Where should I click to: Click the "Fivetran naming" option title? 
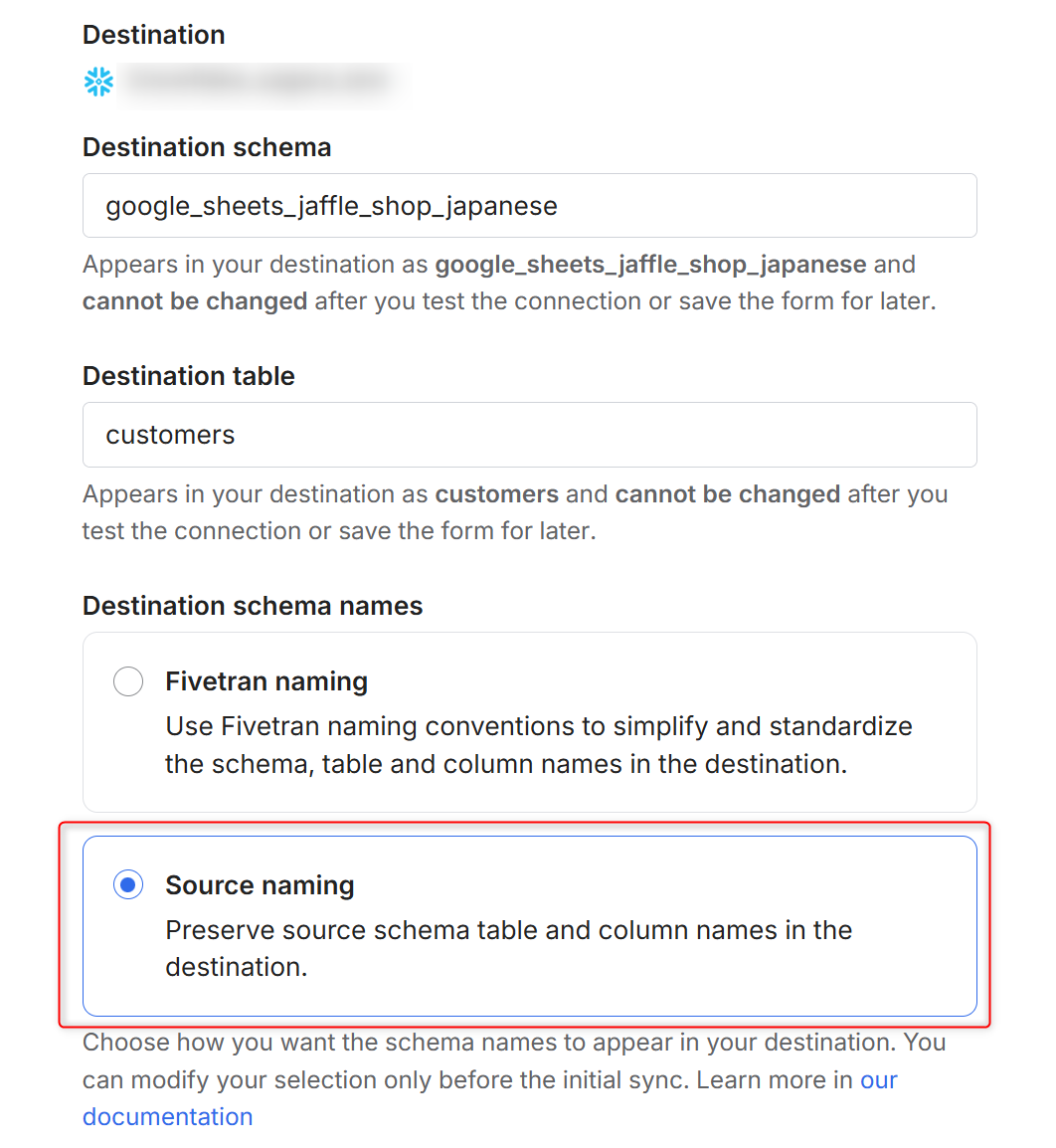pyautogui.click(x=266, y=681)
